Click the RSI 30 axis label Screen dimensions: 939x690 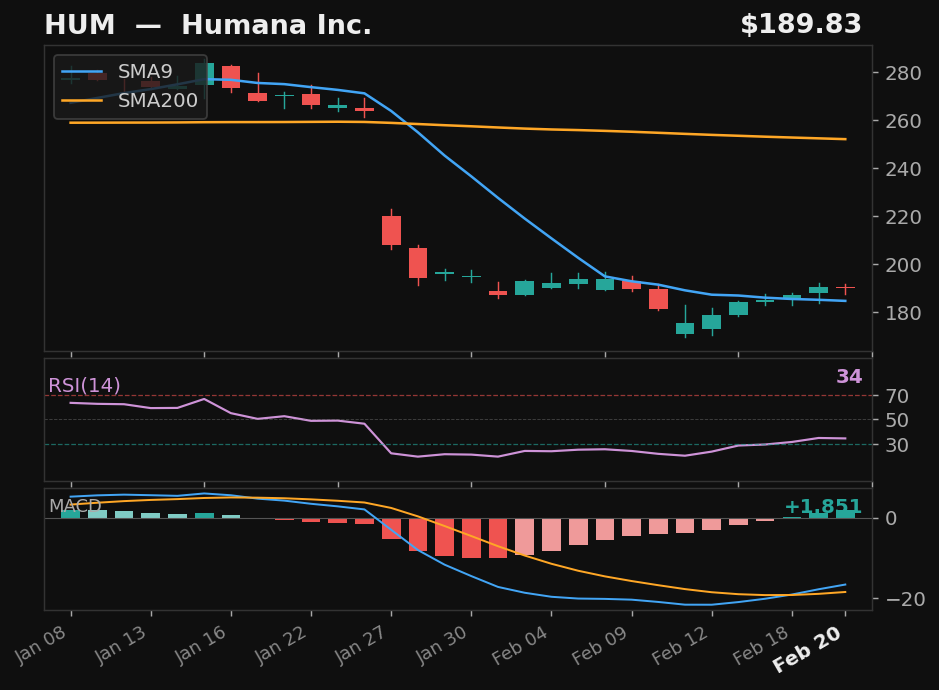tap(897, 445)
